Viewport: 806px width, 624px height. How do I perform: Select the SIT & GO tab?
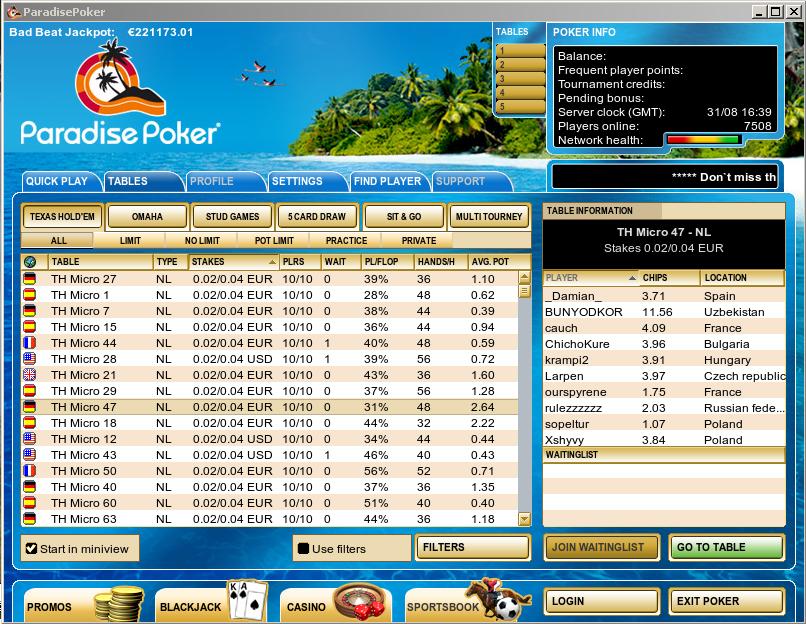point(404,216)
